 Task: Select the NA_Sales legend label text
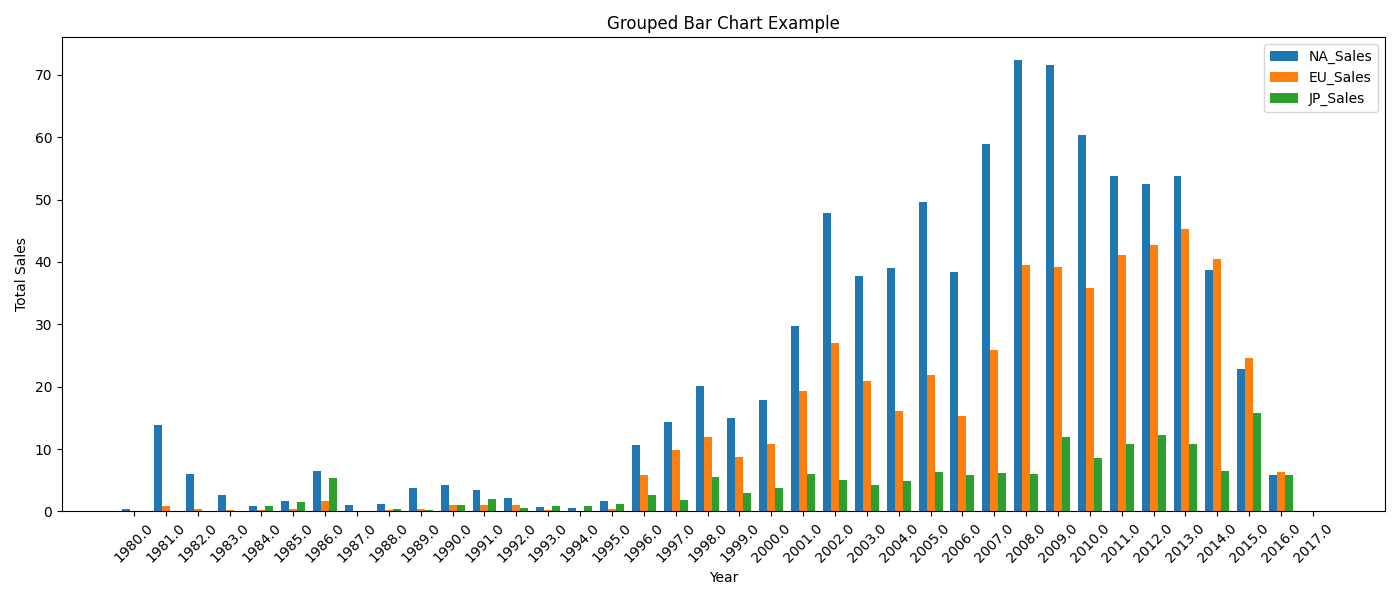[1339, 57]
